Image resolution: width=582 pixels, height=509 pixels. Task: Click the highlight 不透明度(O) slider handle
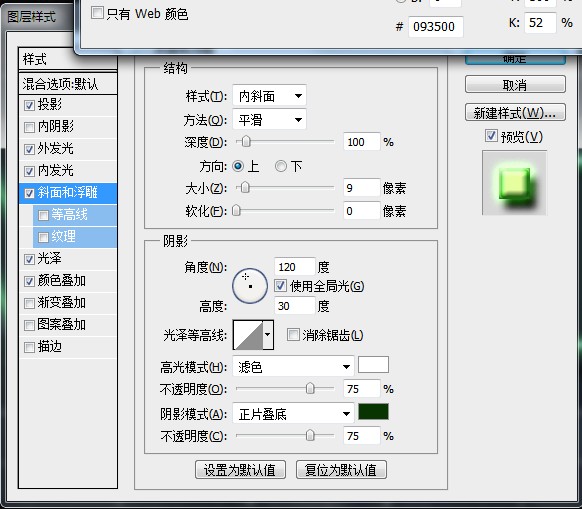[310, 389]
